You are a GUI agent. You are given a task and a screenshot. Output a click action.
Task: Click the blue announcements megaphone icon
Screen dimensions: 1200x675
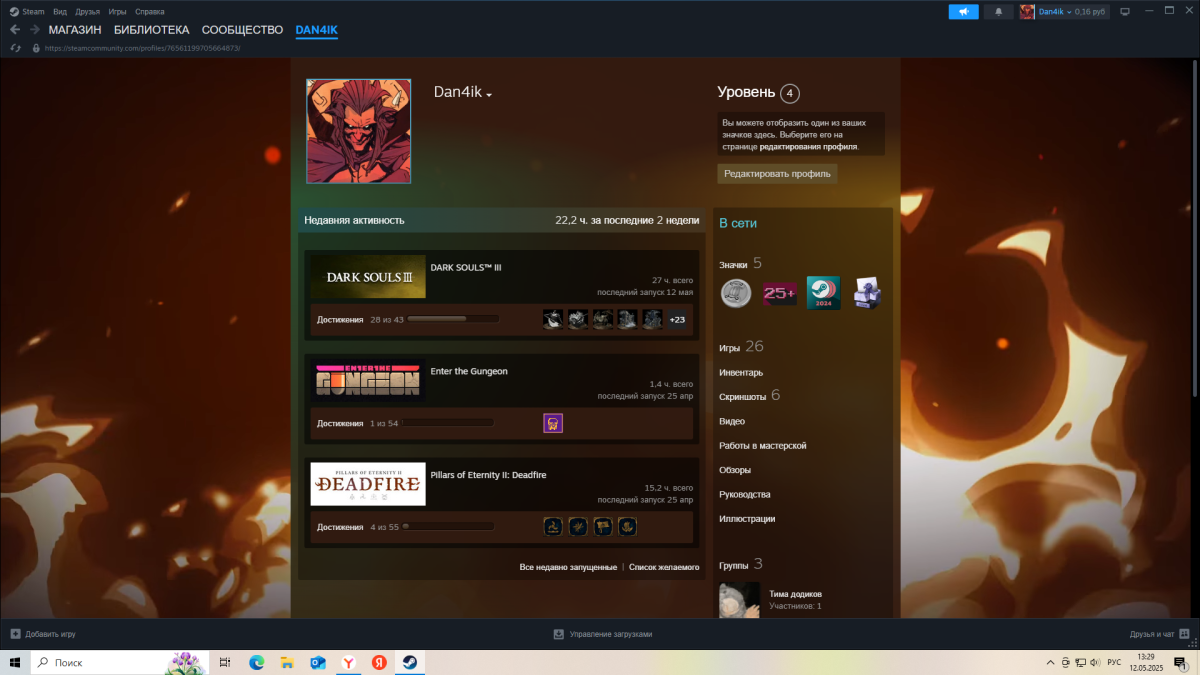pos(964,12)
